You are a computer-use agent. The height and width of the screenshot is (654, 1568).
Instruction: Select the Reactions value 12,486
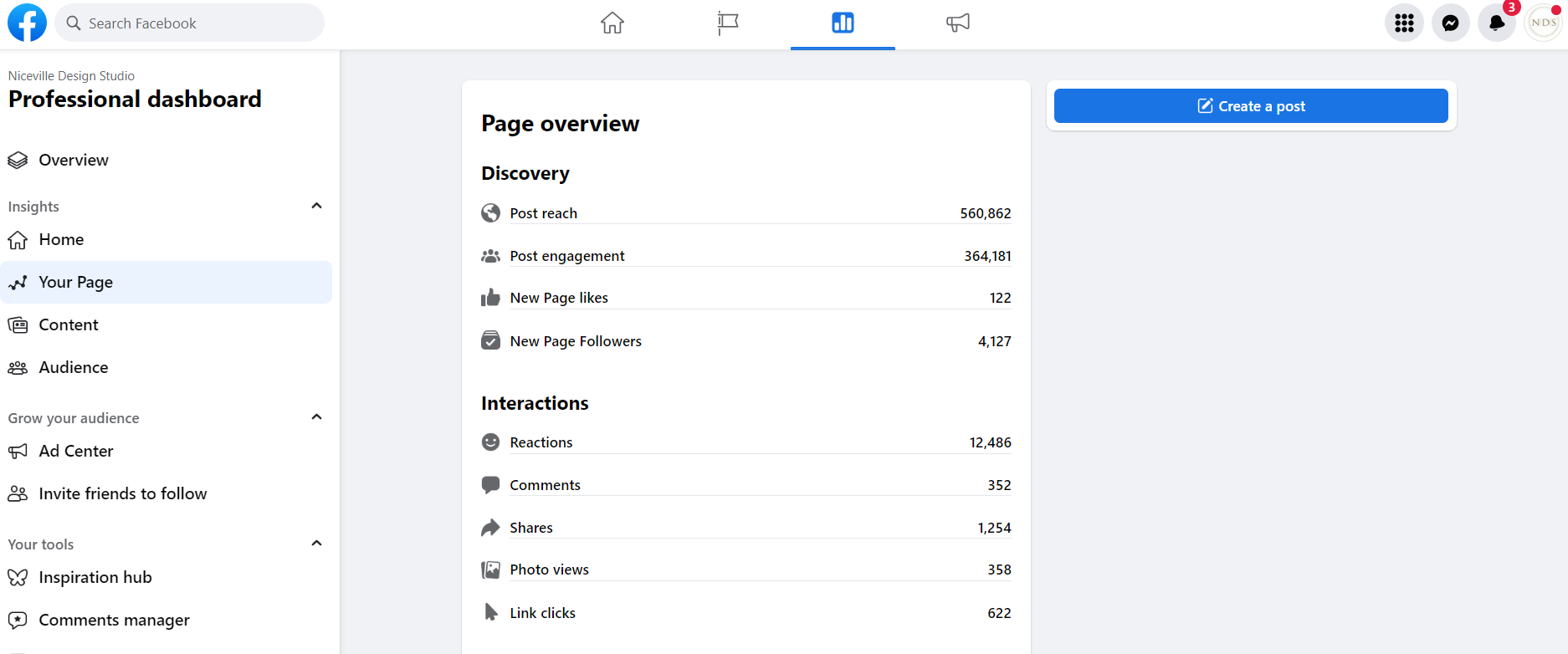990,442
